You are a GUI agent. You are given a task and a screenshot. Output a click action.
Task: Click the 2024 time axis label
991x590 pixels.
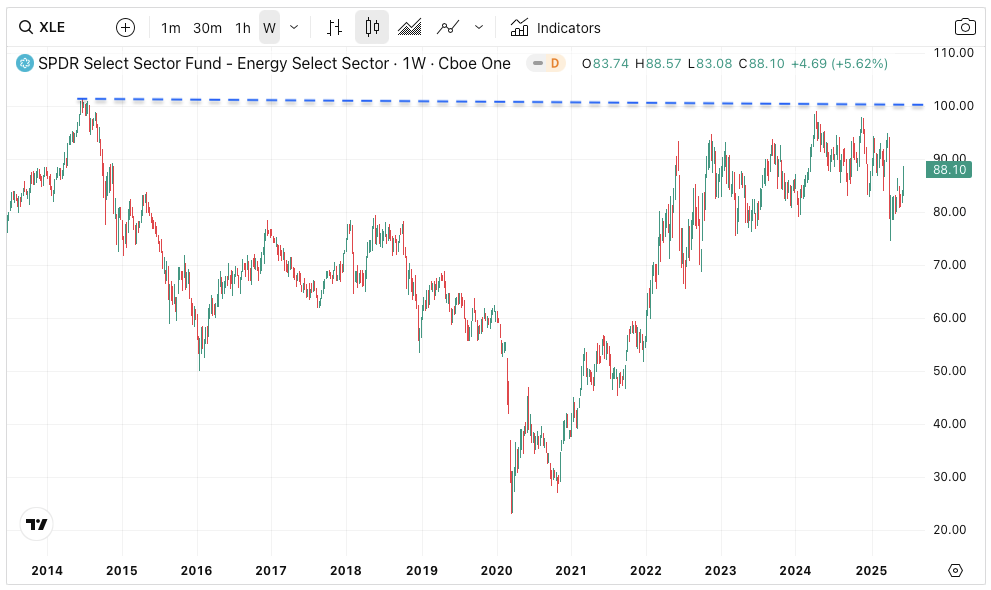[795, 571]
